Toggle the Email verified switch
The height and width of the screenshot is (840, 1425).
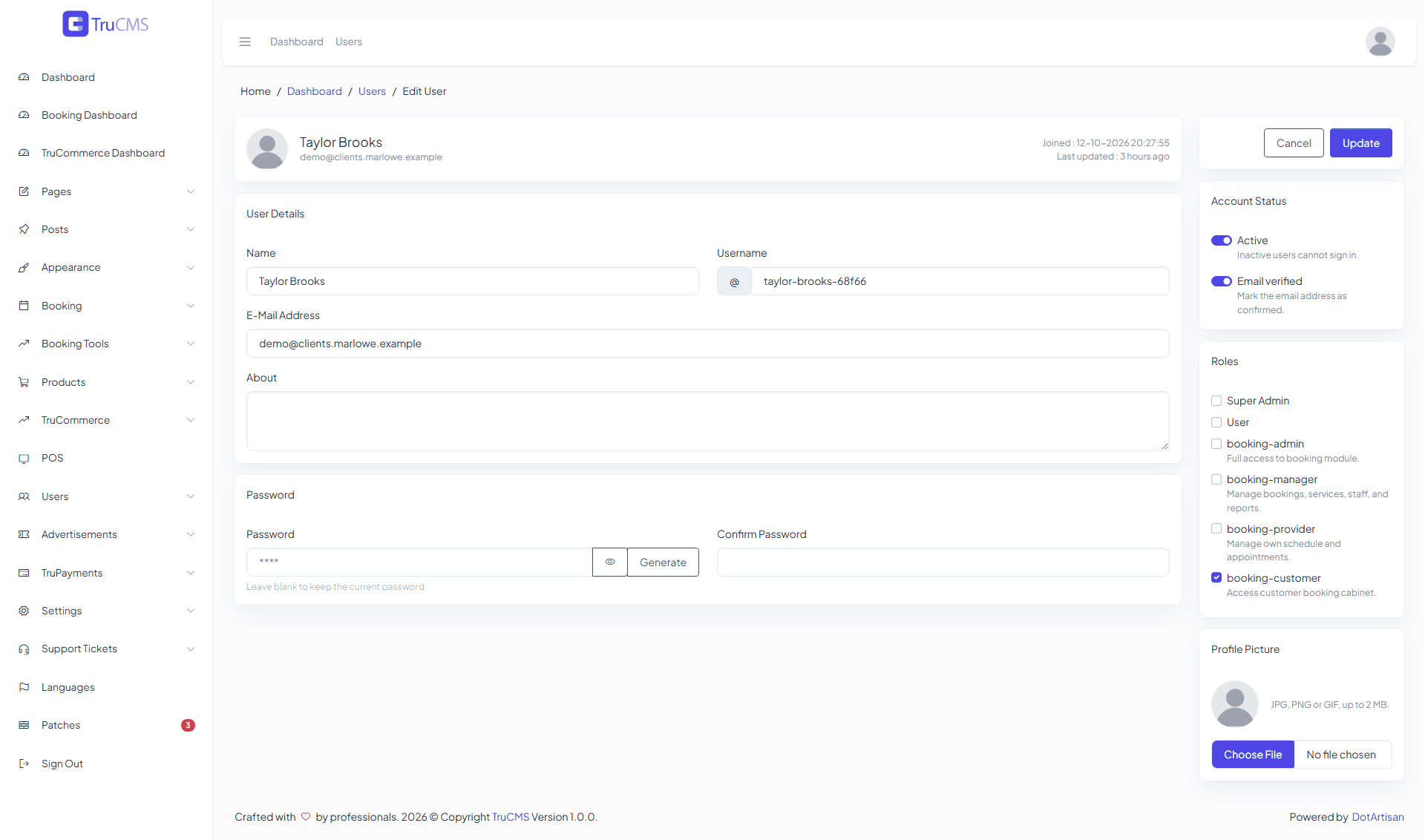click(x=1221, y=281)
